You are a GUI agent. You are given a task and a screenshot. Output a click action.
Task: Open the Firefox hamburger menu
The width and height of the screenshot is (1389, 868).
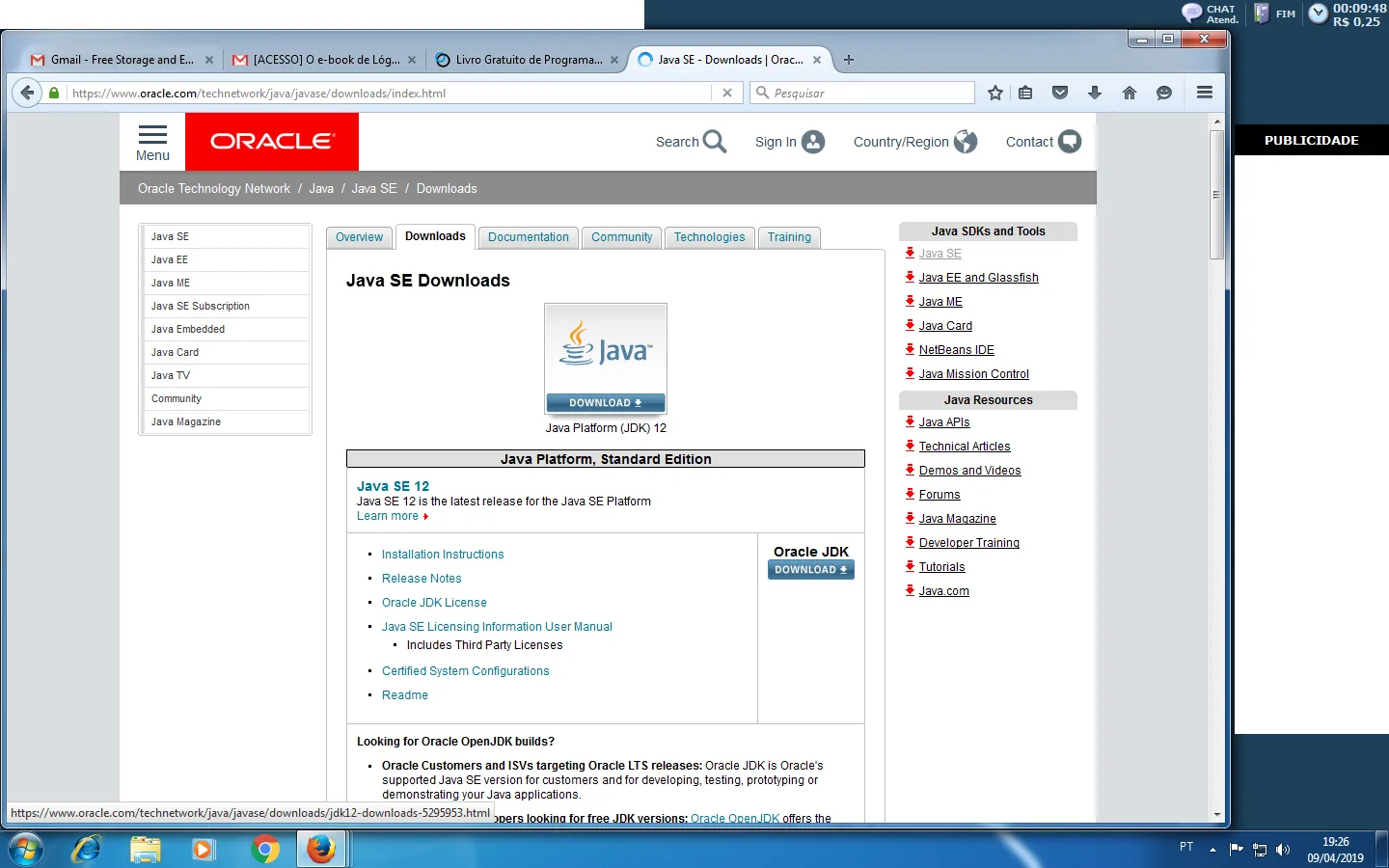coord(1205,93)
